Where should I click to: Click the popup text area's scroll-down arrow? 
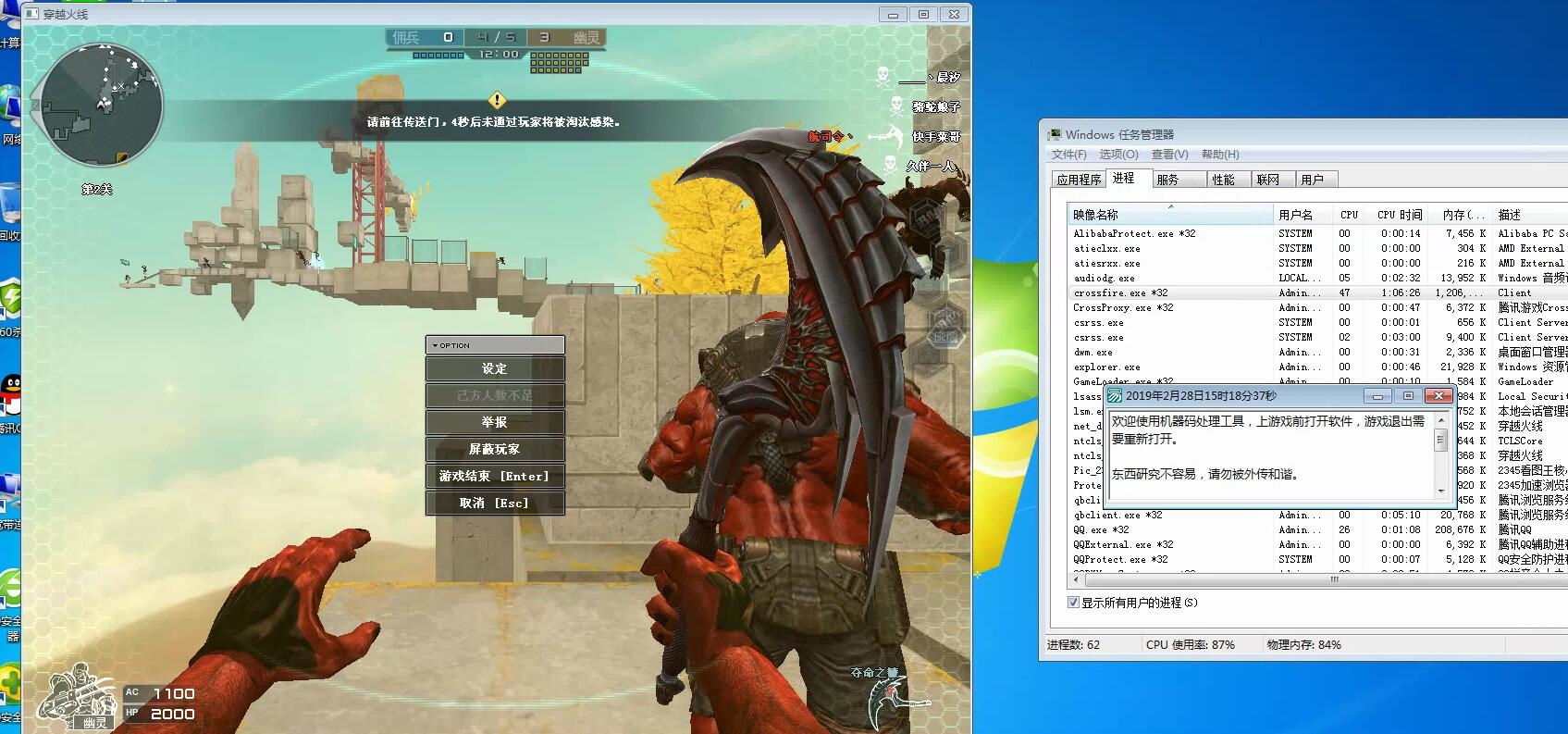[1440, 491]
